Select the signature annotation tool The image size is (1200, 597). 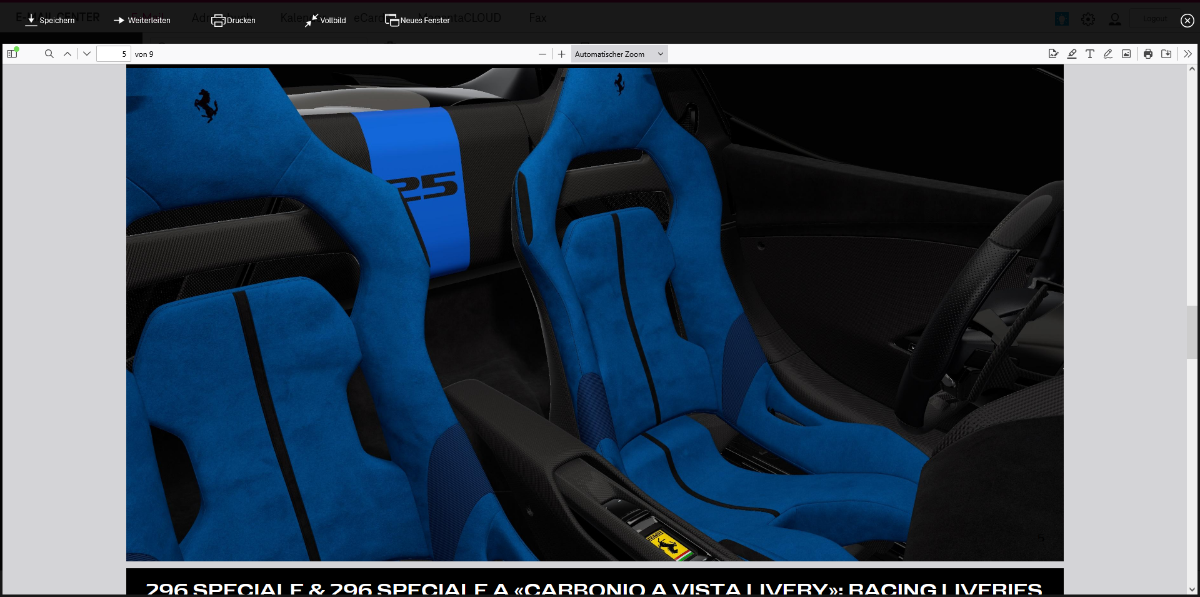[1053, 54]
